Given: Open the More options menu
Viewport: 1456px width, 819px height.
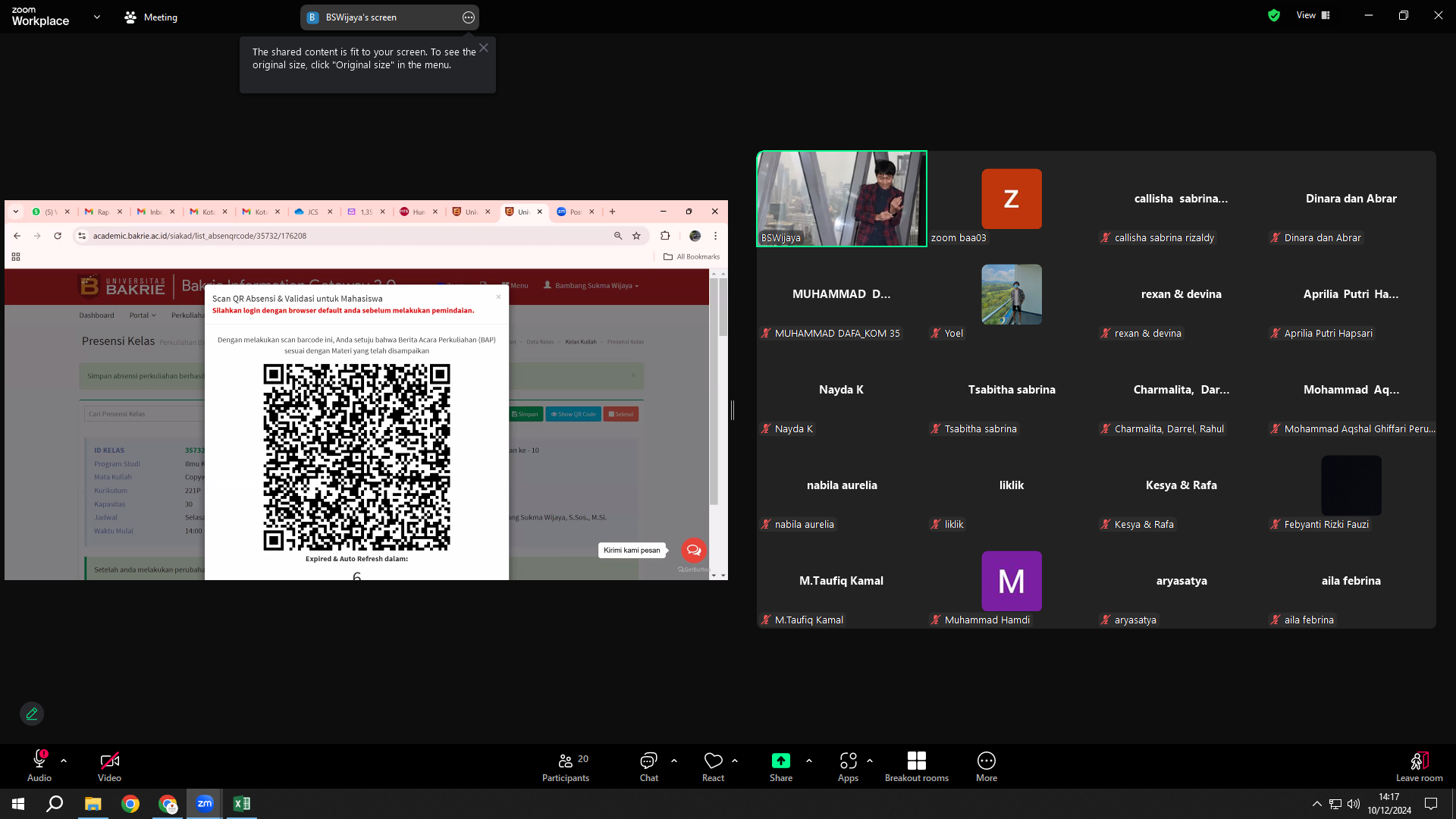Looking at the screenshot, I should tap(987, 766).
